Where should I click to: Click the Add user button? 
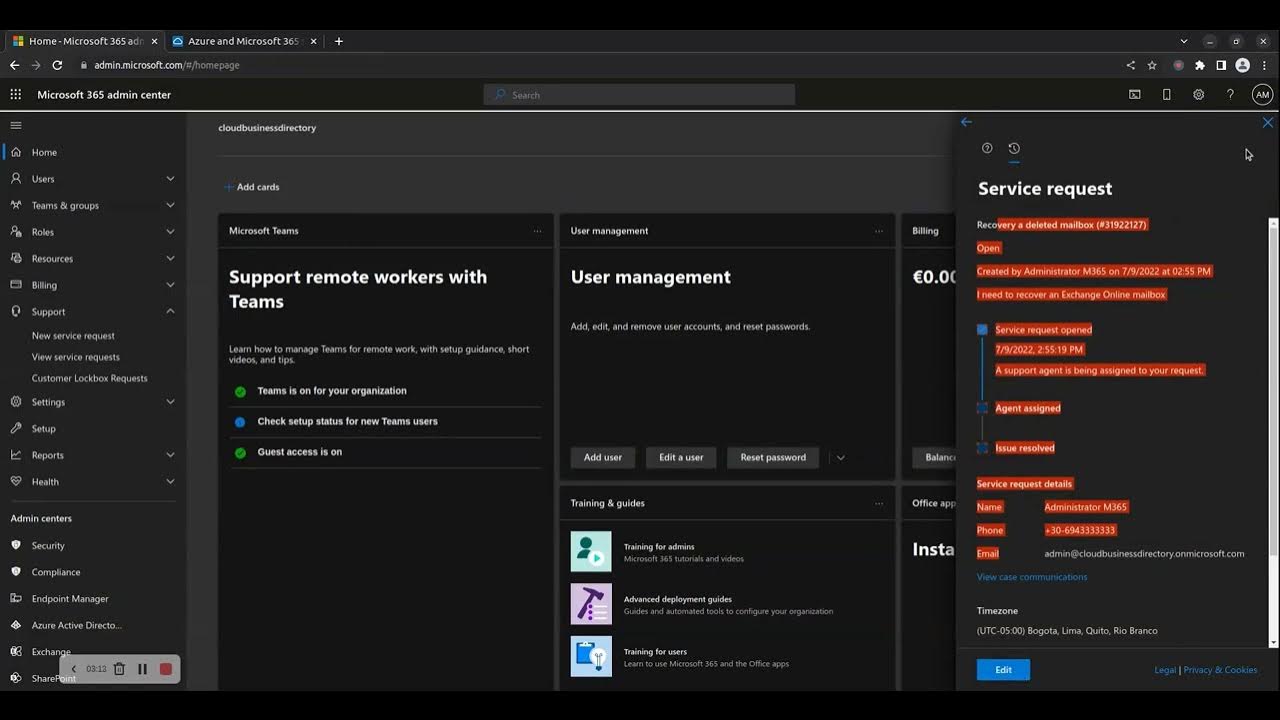pyautogui.click(x=603, y=458)
